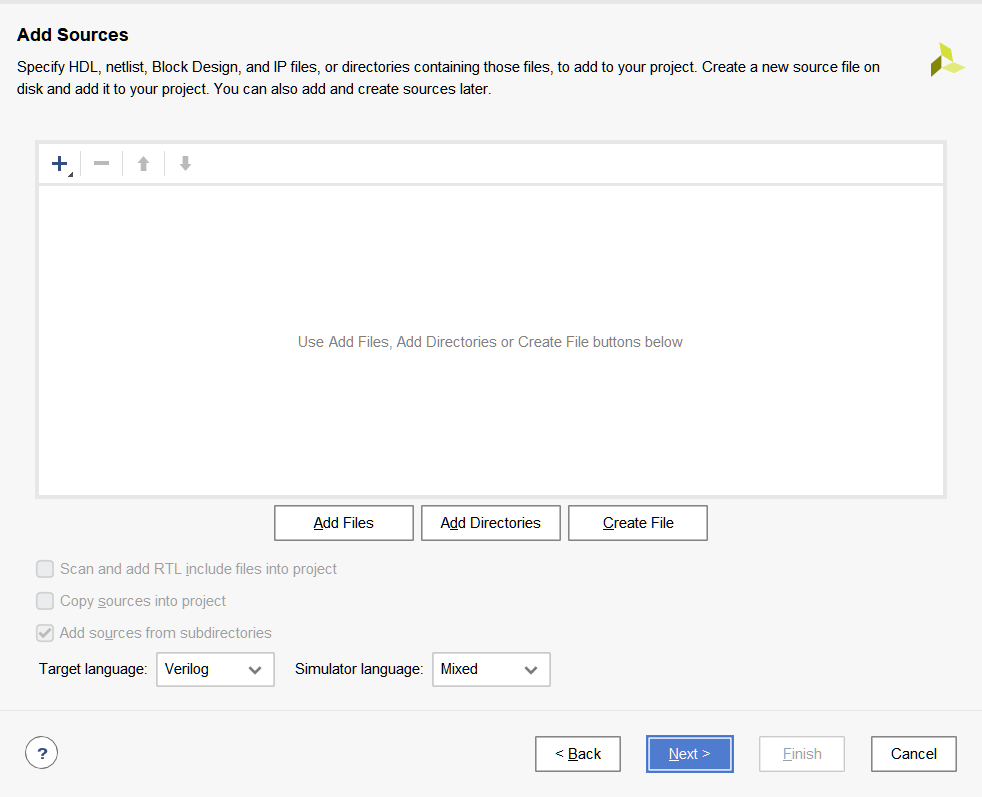
Task: Go to previous step with Back
Action: tap(578, 754)
